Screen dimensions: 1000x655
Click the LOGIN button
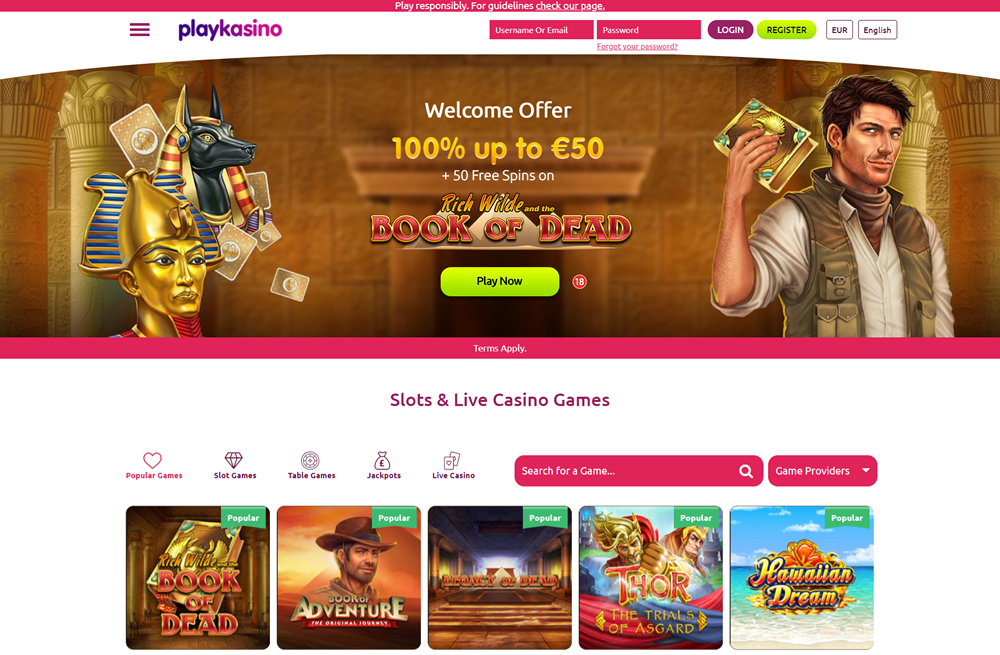(730, 30)
